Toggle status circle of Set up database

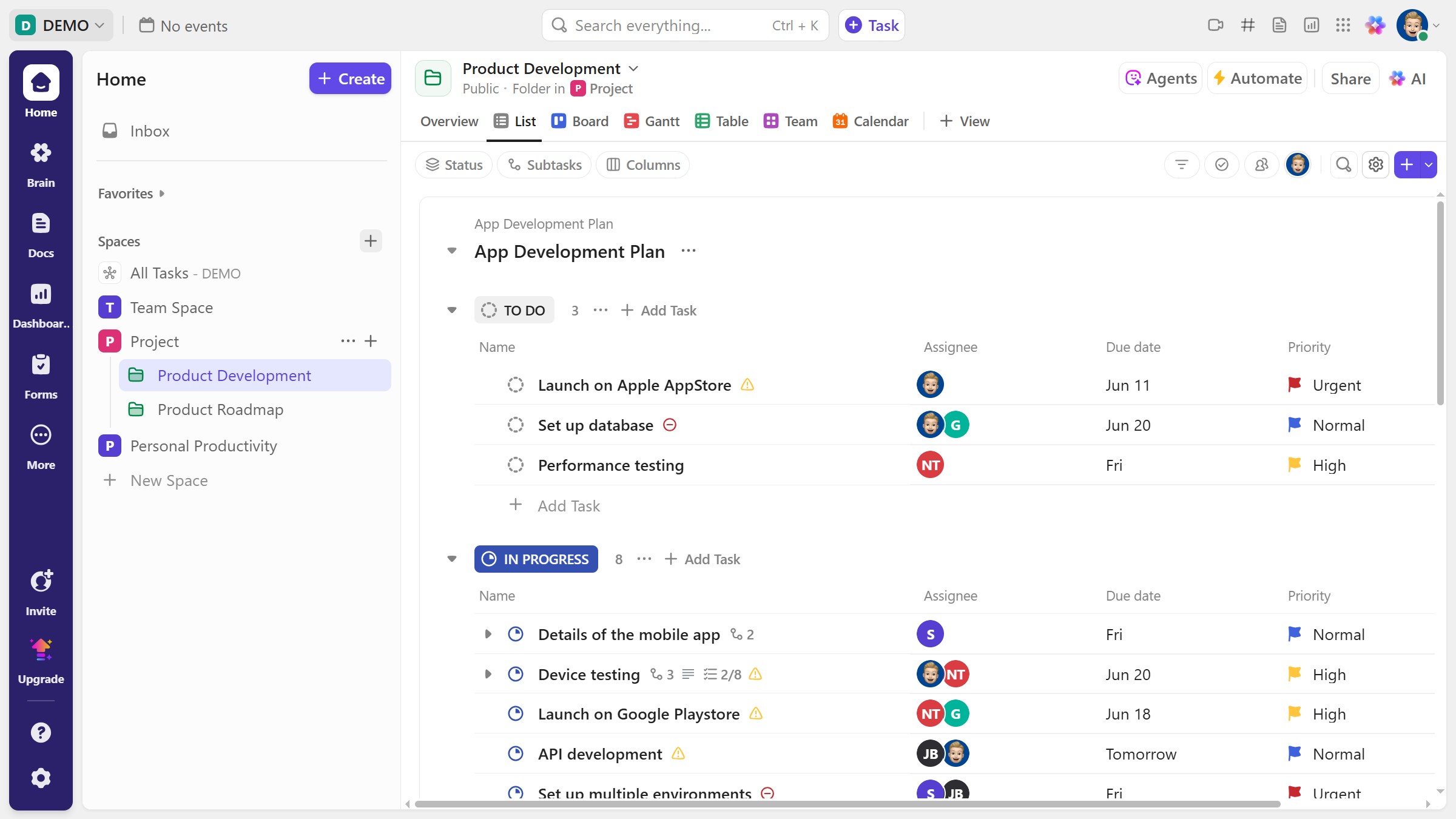pos(515,425)
